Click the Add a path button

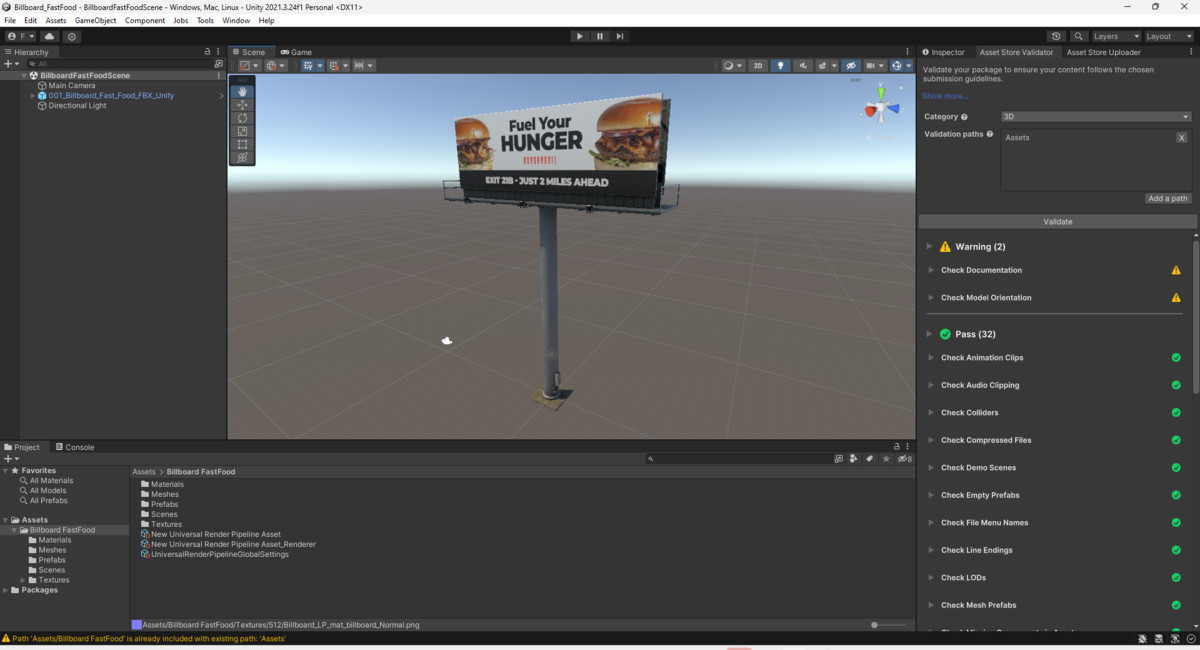1168,198
